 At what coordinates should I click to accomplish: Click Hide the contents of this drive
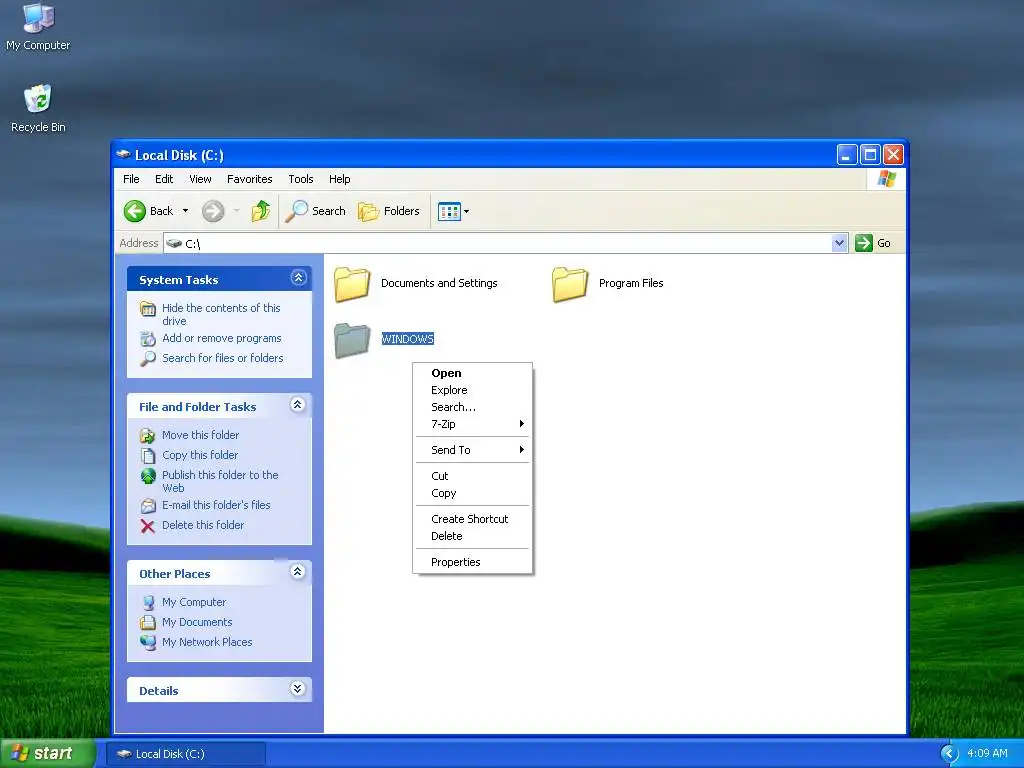pos(221,314)
